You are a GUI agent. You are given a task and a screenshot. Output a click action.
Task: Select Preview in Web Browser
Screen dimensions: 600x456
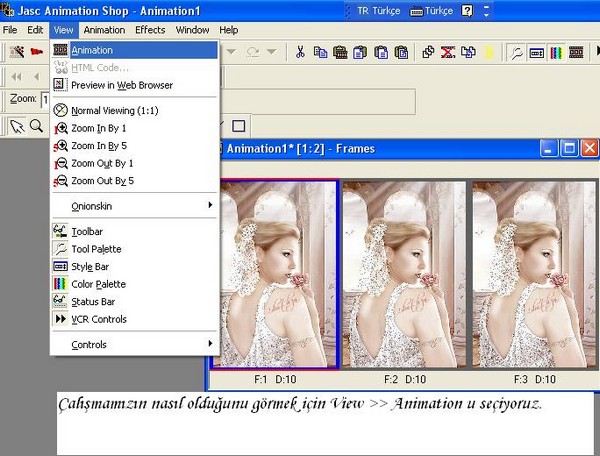121,85
